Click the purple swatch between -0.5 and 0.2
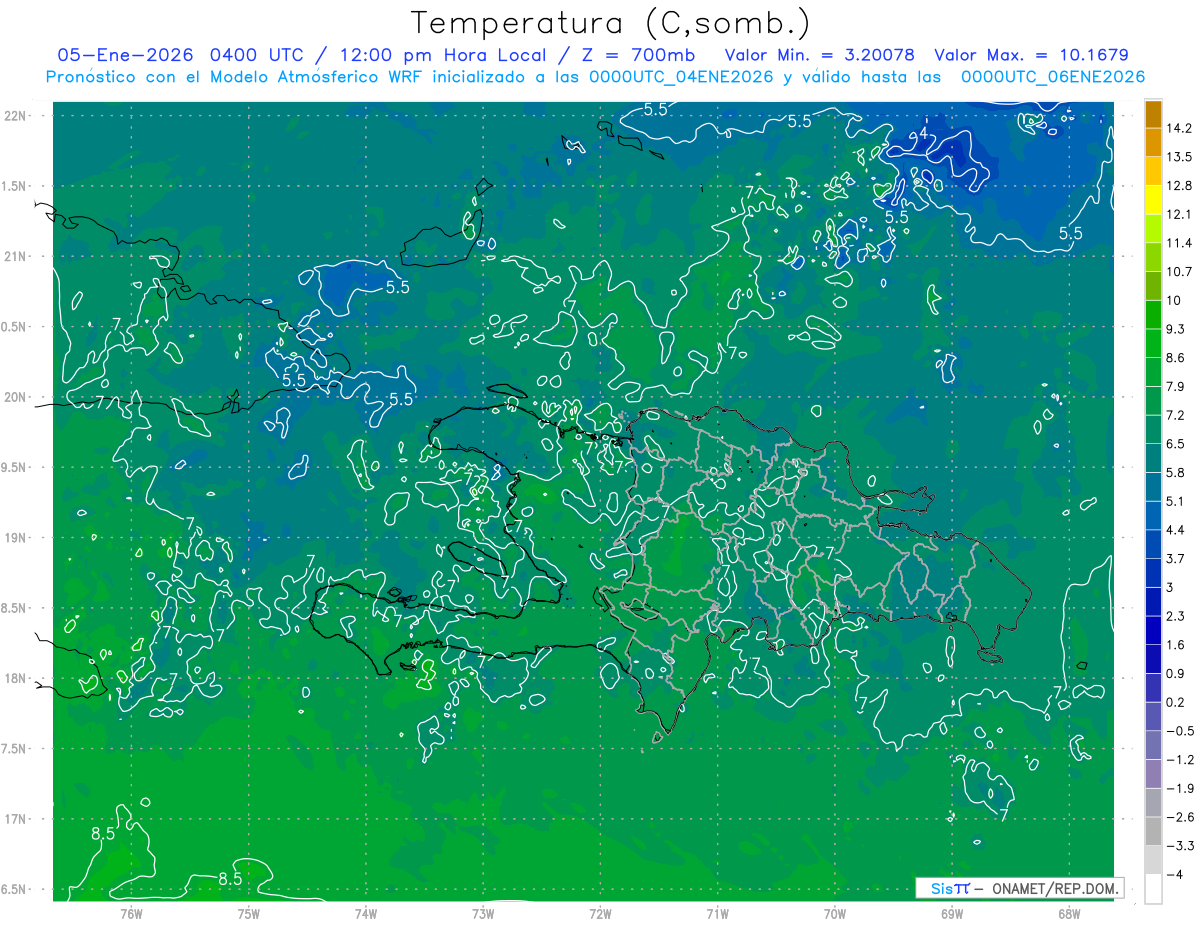The height and width of the screenshot is (927, 1200). pos(1153,717)
